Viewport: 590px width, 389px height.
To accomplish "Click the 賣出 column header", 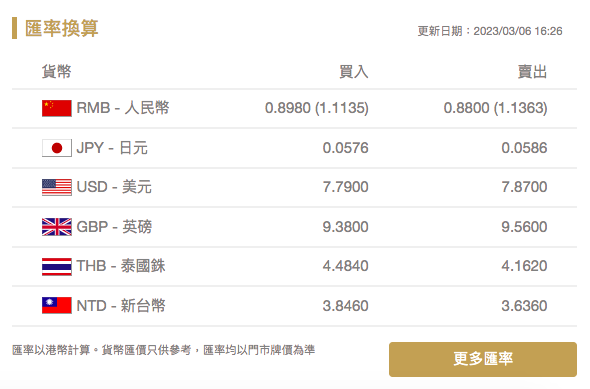I will pos(532,71).
